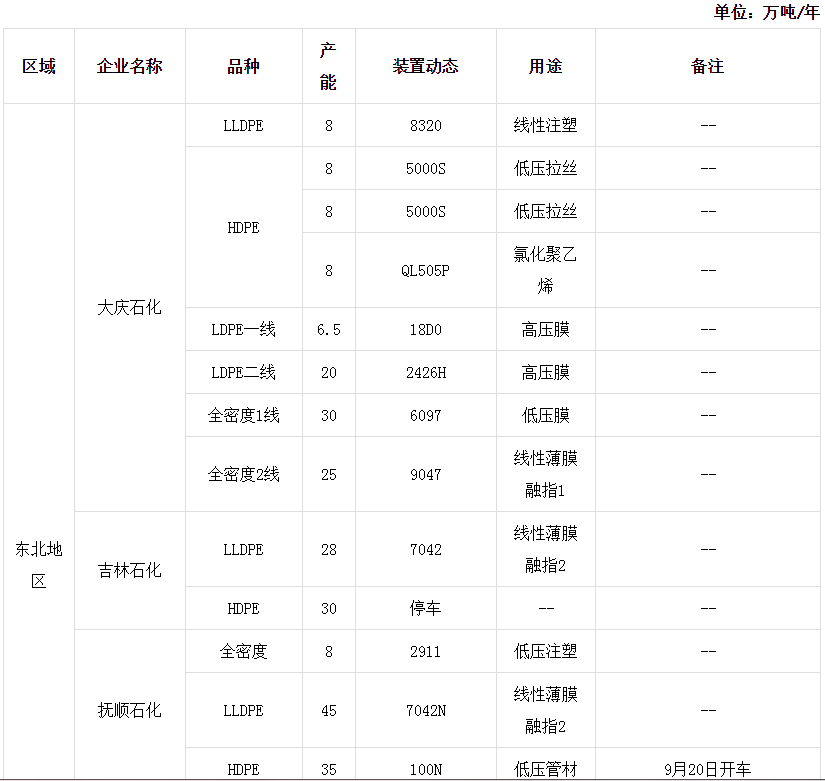This screenshot has height=781, width=825.
Task: Click the 企业名称 column header
Action: [130, 66]
